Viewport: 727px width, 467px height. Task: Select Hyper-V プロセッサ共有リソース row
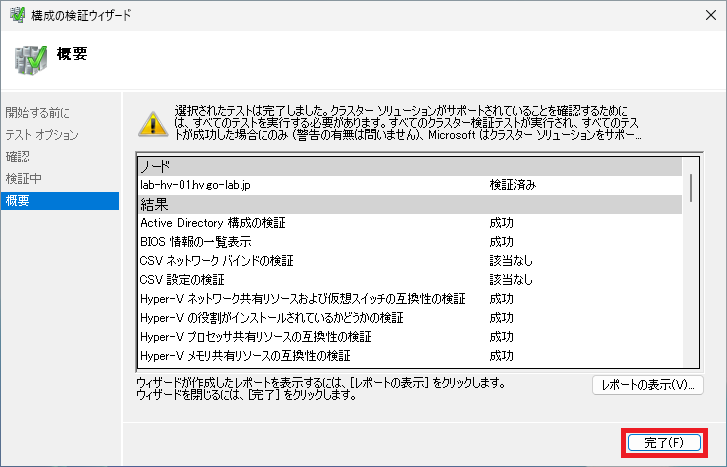point(410,337)
